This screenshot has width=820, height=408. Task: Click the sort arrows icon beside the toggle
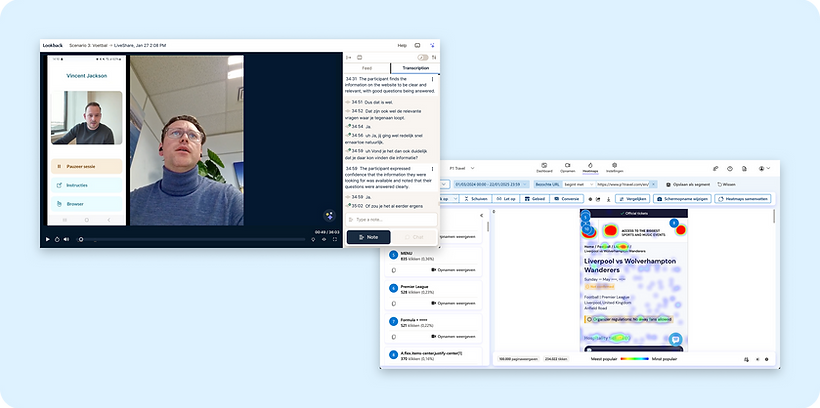pyautogui.click(x=434, y=58)
